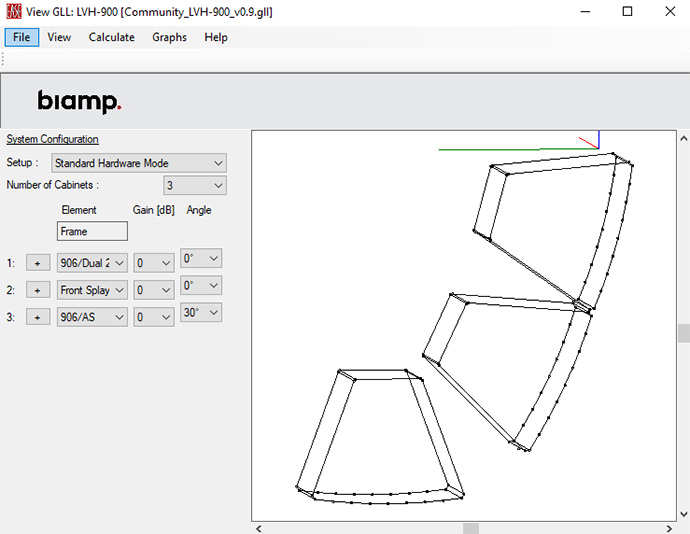Close the View GLL window
This screenshot has width=690, height=534.
point(670,11)
